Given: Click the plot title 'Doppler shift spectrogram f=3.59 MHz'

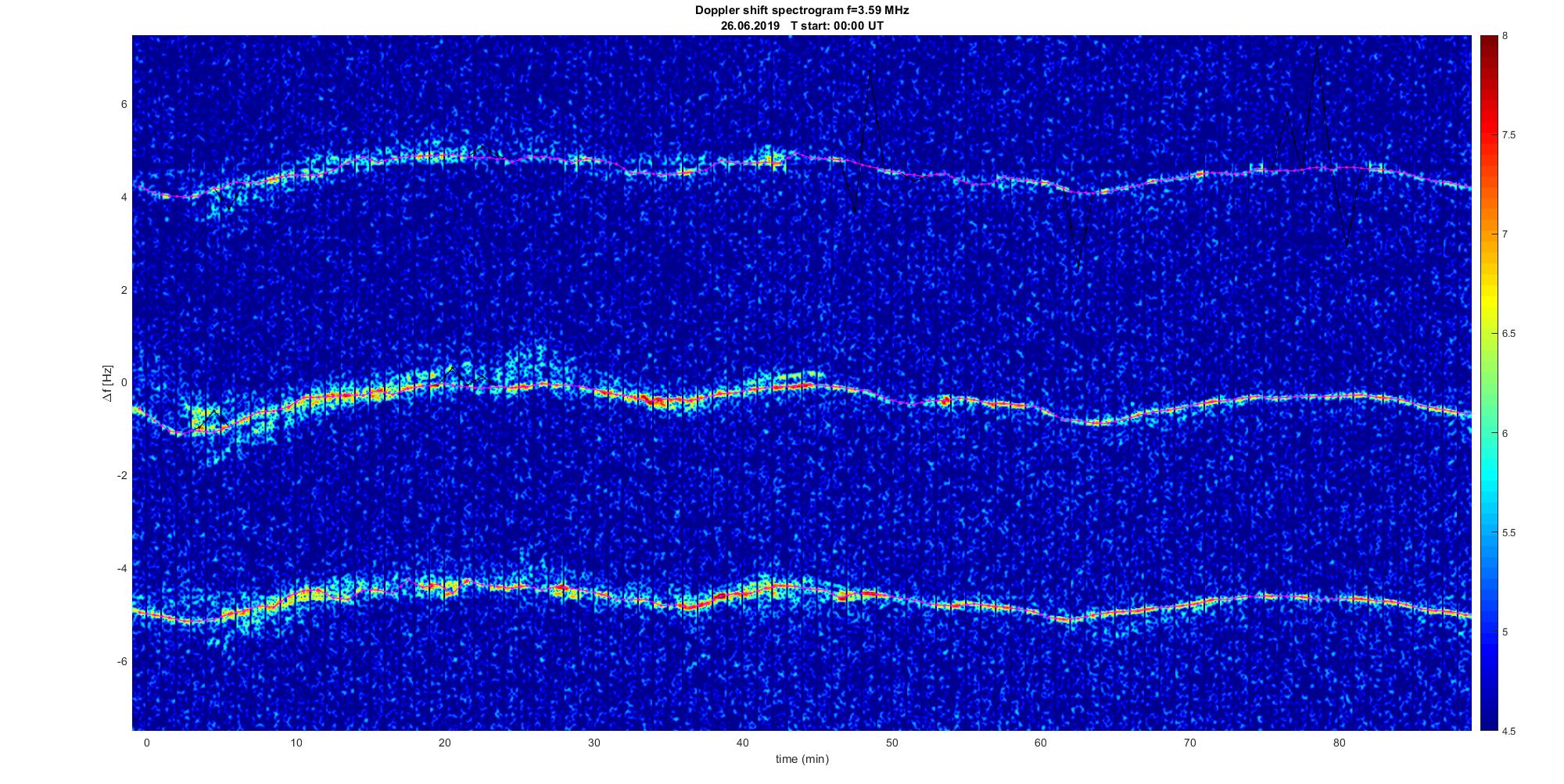Looking at the screenshot, I should 802,11.
